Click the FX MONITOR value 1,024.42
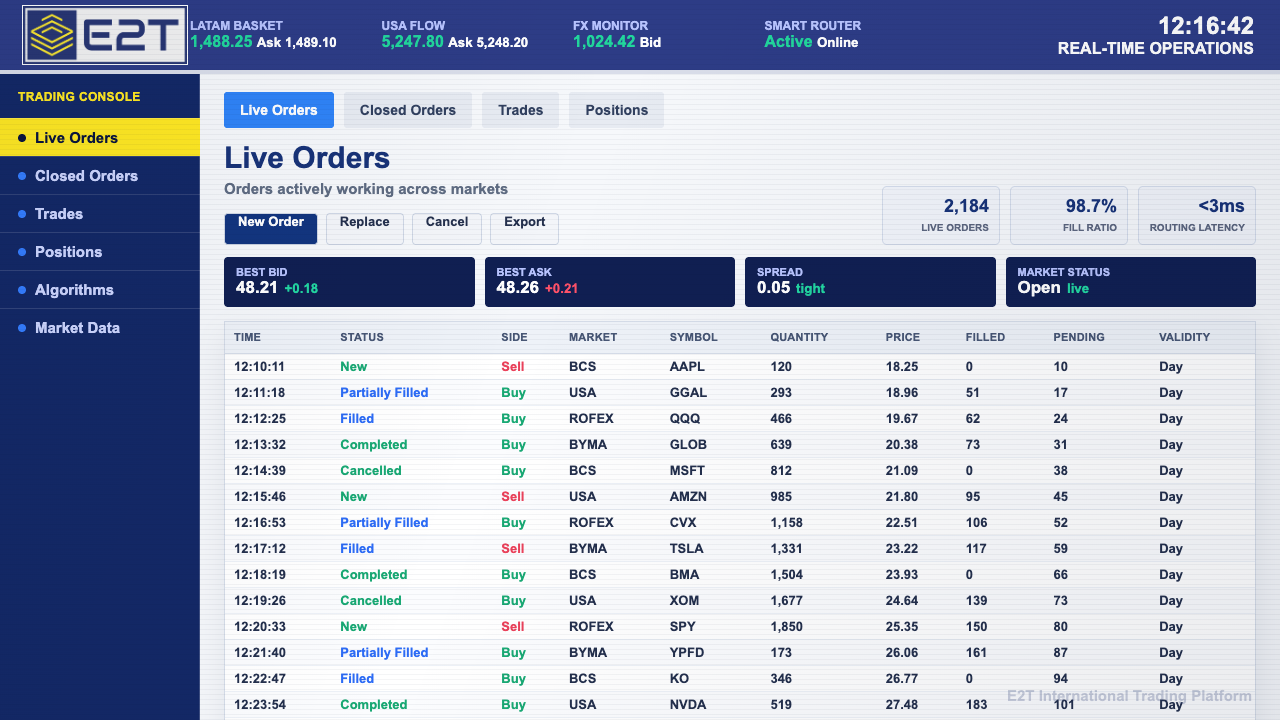The height and width of the screenshot is (720, 1280). (x=604, y=42)
